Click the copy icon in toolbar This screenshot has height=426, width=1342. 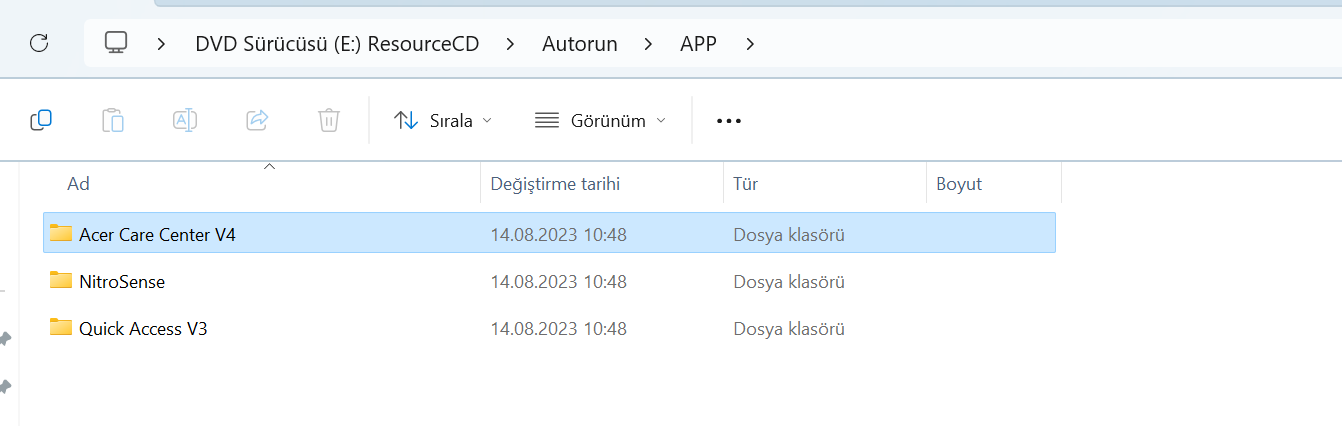pos(41,120)
